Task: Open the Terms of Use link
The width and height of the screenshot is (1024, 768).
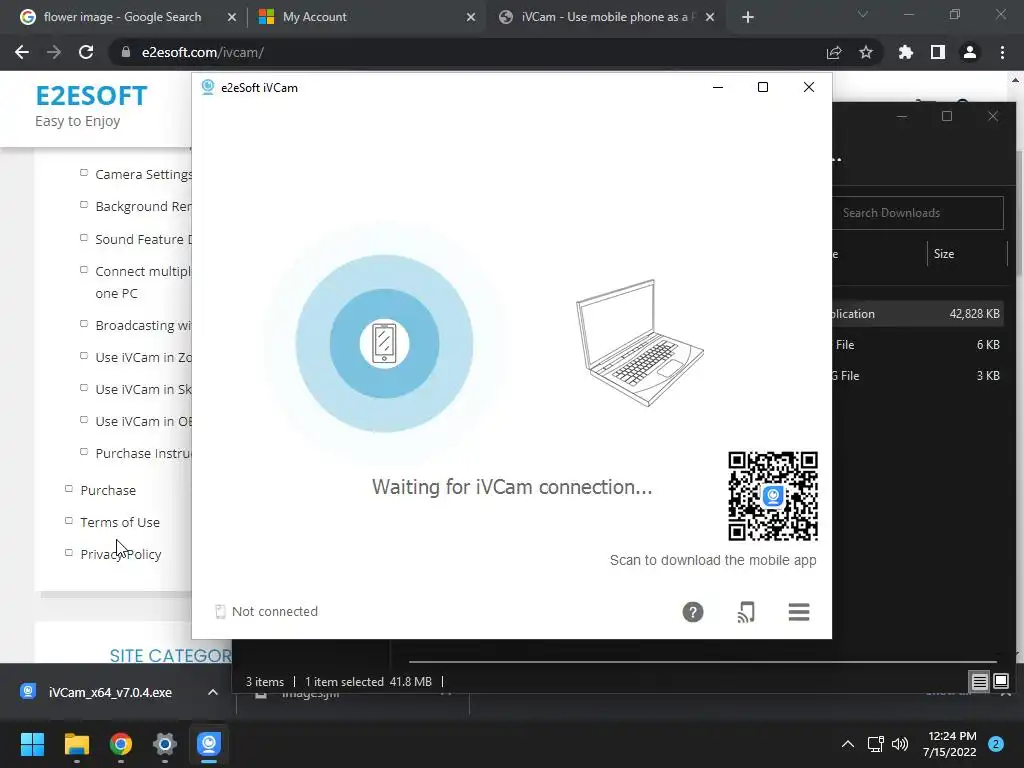Action: coord(120,522)
